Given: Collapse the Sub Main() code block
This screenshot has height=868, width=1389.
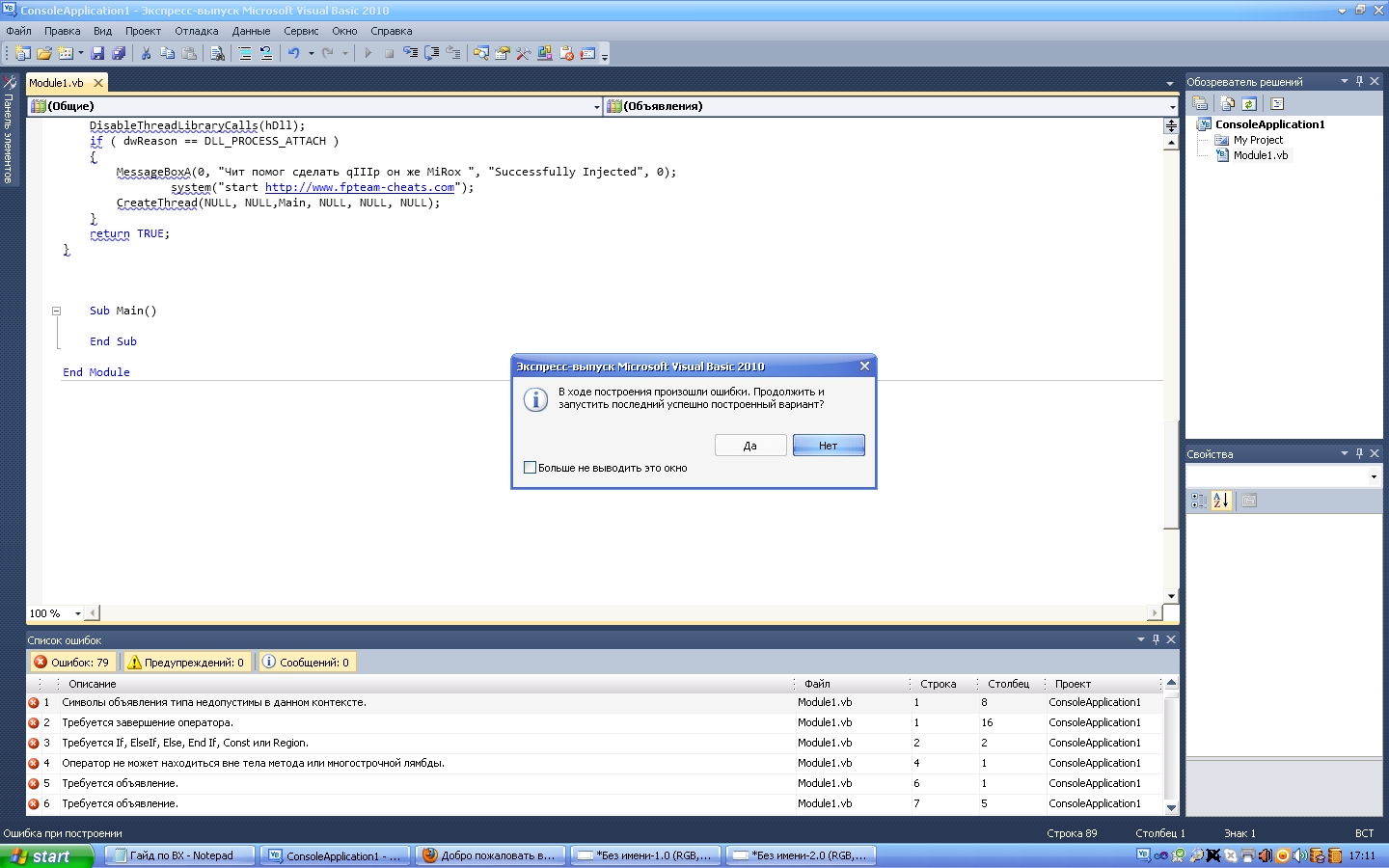Looking at the screenshot, I should coord(56,311).
